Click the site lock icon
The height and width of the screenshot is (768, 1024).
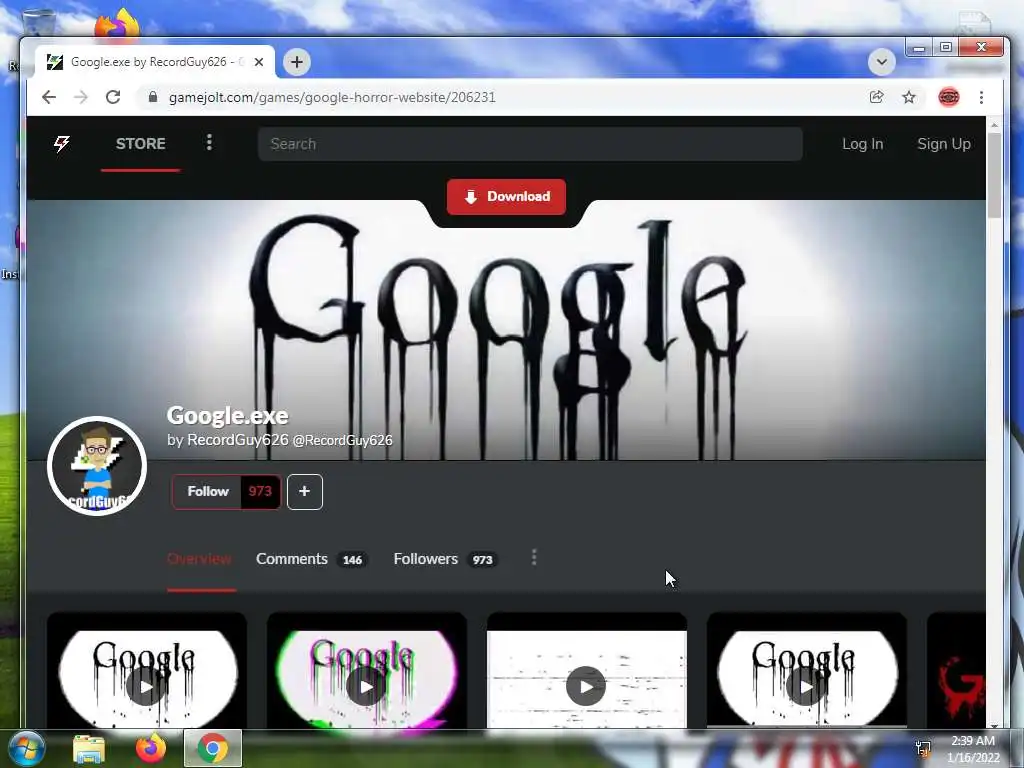153,97
